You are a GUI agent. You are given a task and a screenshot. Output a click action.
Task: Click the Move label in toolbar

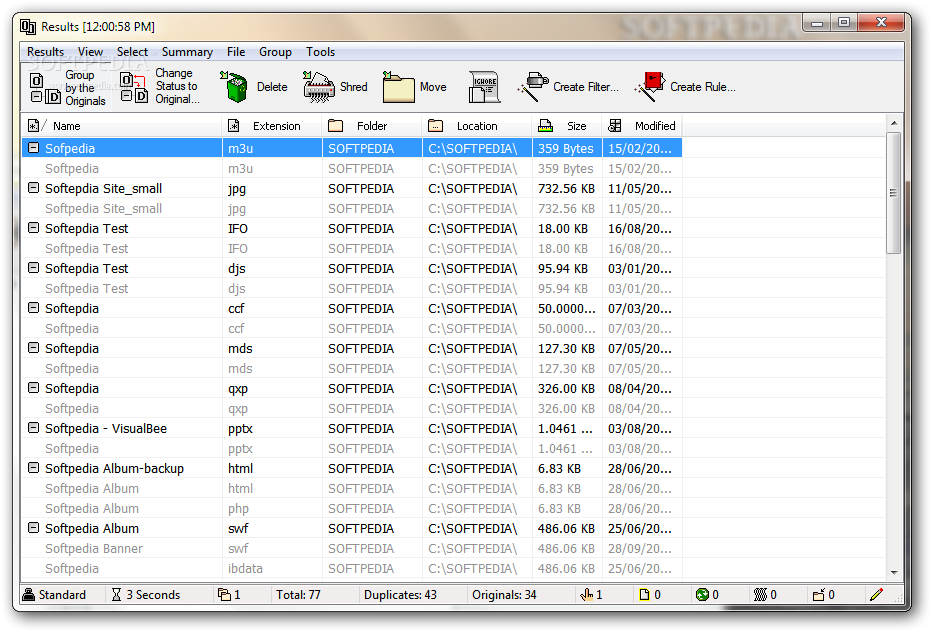433,87
